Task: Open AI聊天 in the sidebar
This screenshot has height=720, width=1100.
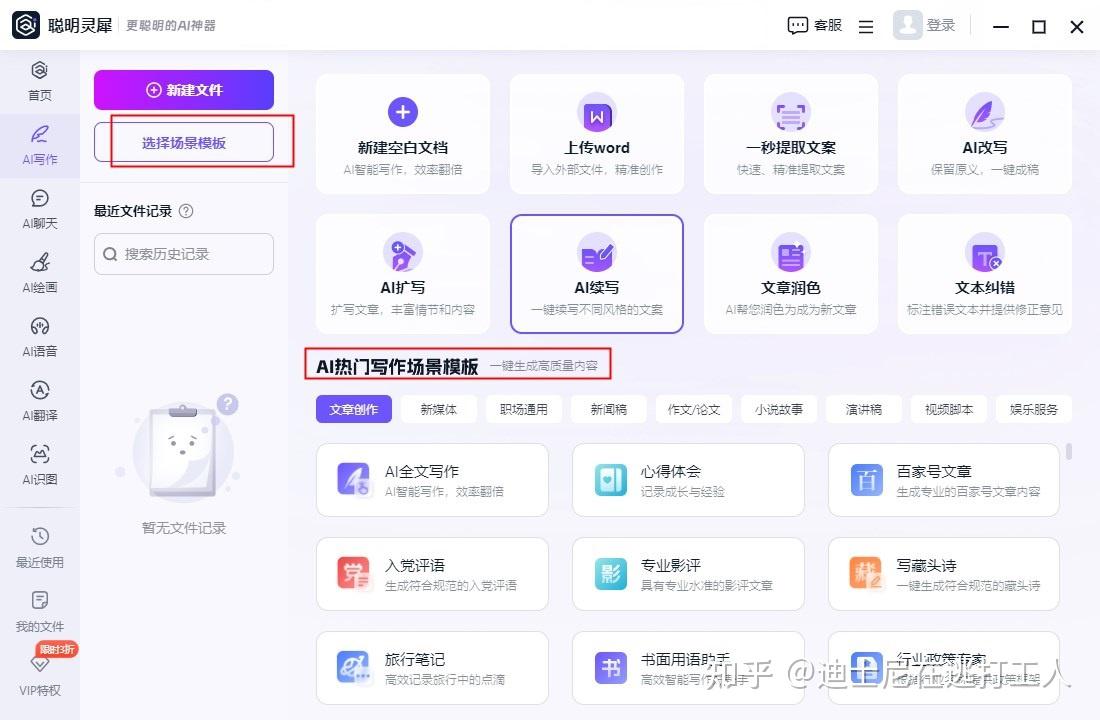Action: [x=40, y=208]
